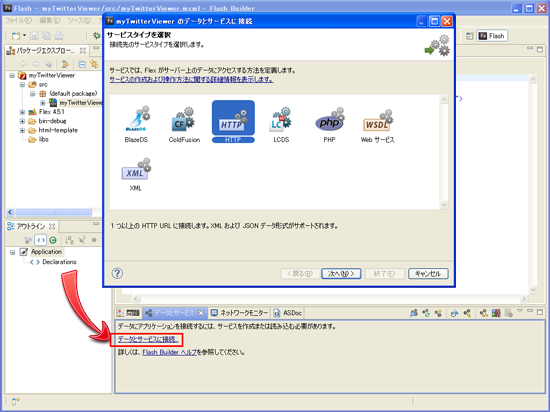
Task: Close the アウトライン tab with its X
Action: (52, 226)
